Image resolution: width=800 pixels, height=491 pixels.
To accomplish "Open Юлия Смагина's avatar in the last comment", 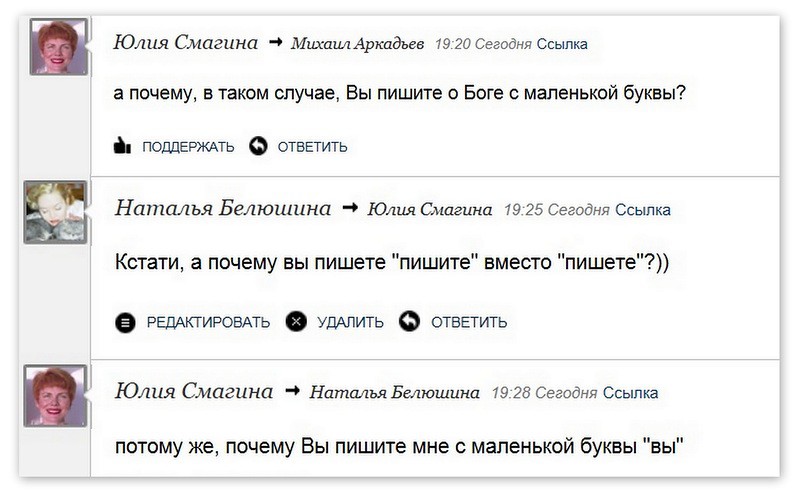I will 57,395.
